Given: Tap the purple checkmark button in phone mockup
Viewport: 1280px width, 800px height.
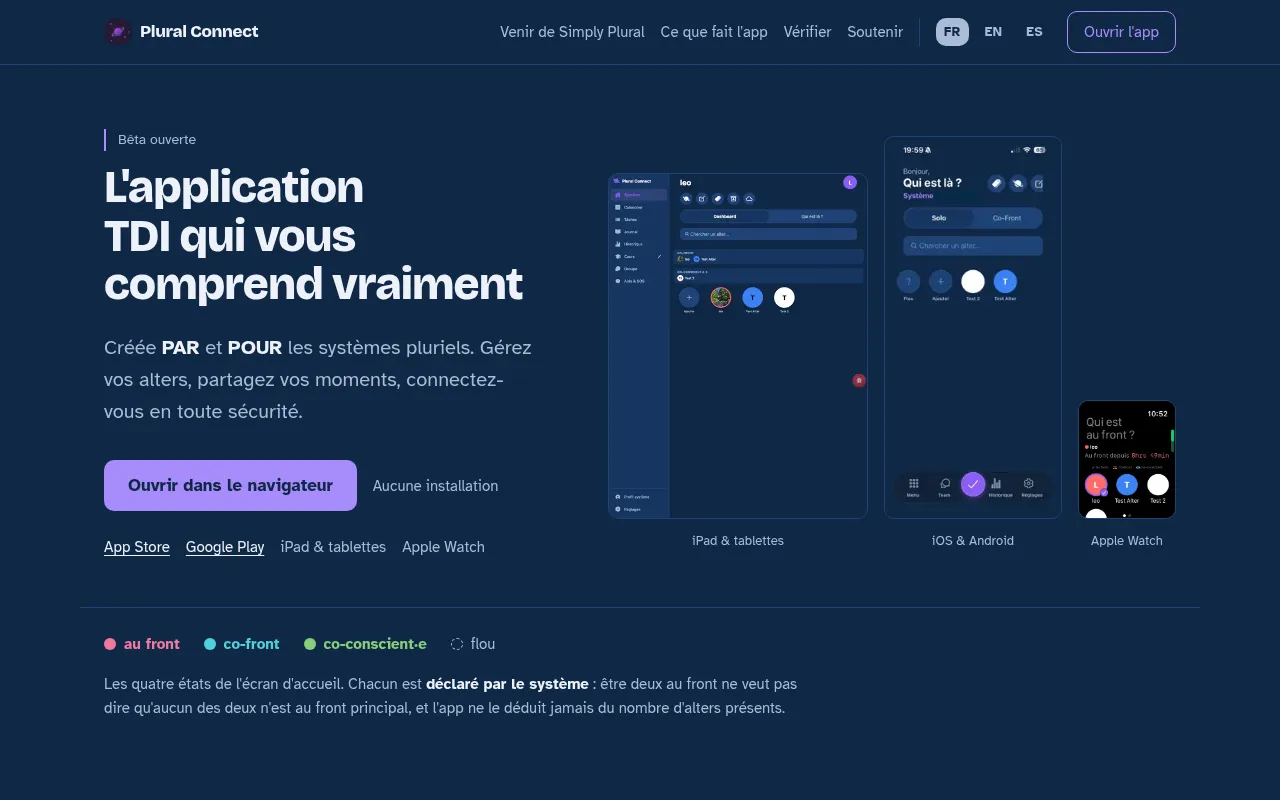Looking at the screenshot, I should (x=973, y=484).
